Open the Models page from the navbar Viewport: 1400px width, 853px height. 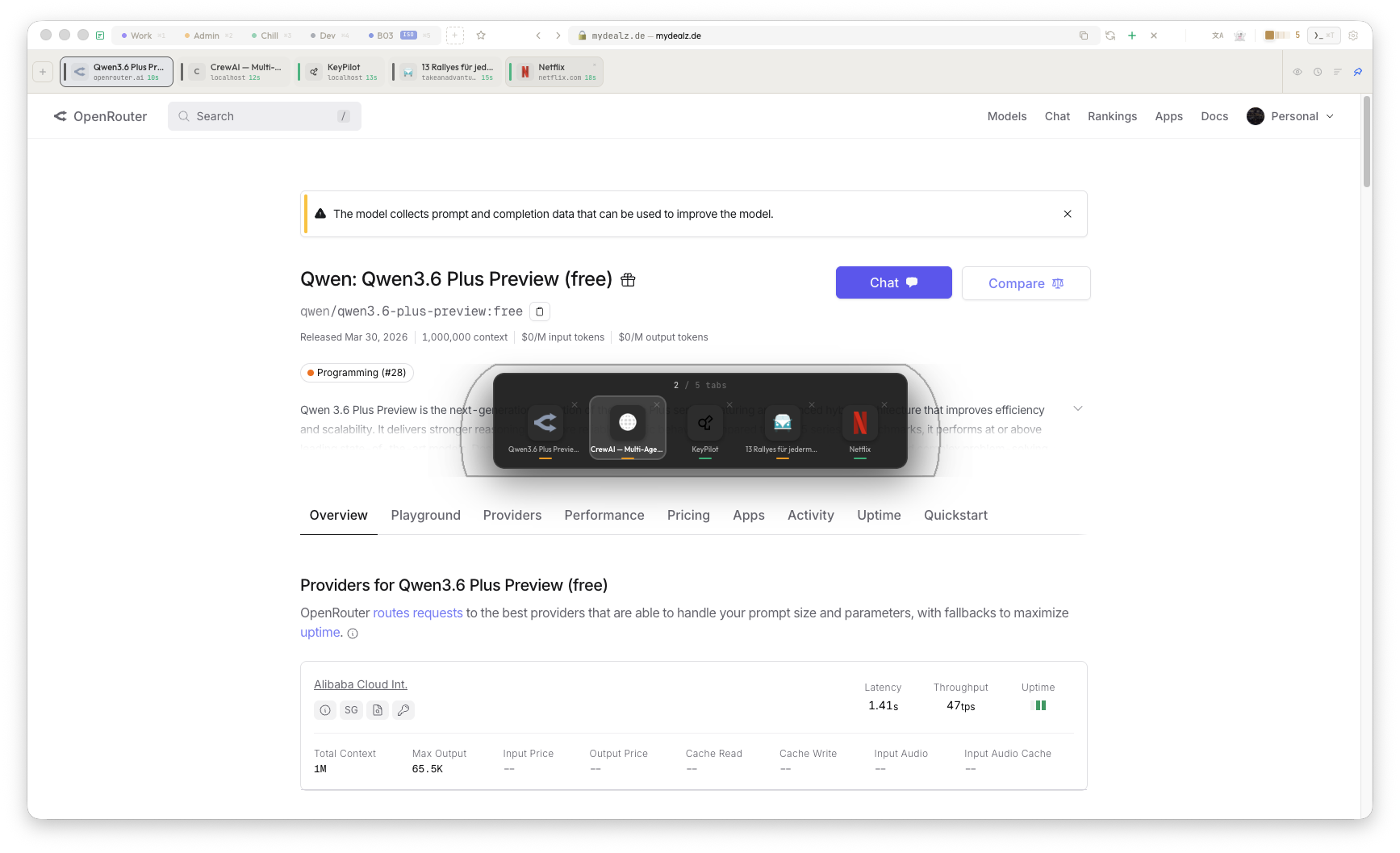click(x=1006, y=116)
